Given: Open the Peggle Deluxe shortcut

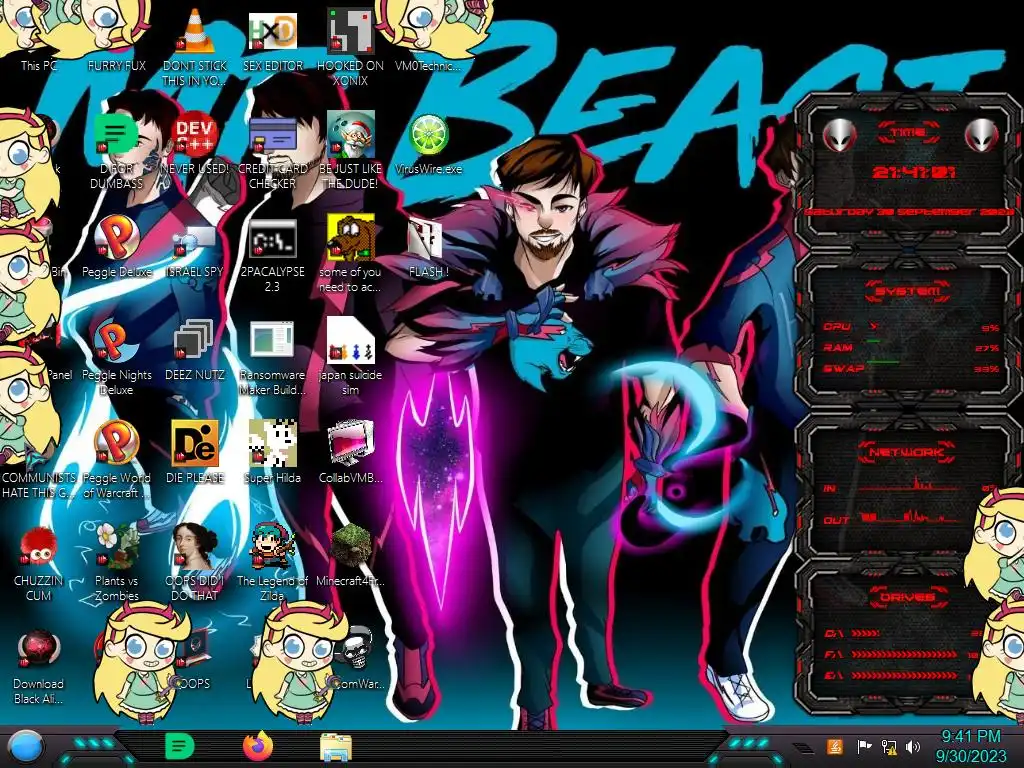Looking at the screenshot, I should pyautogui.click(x=116, y=238).
